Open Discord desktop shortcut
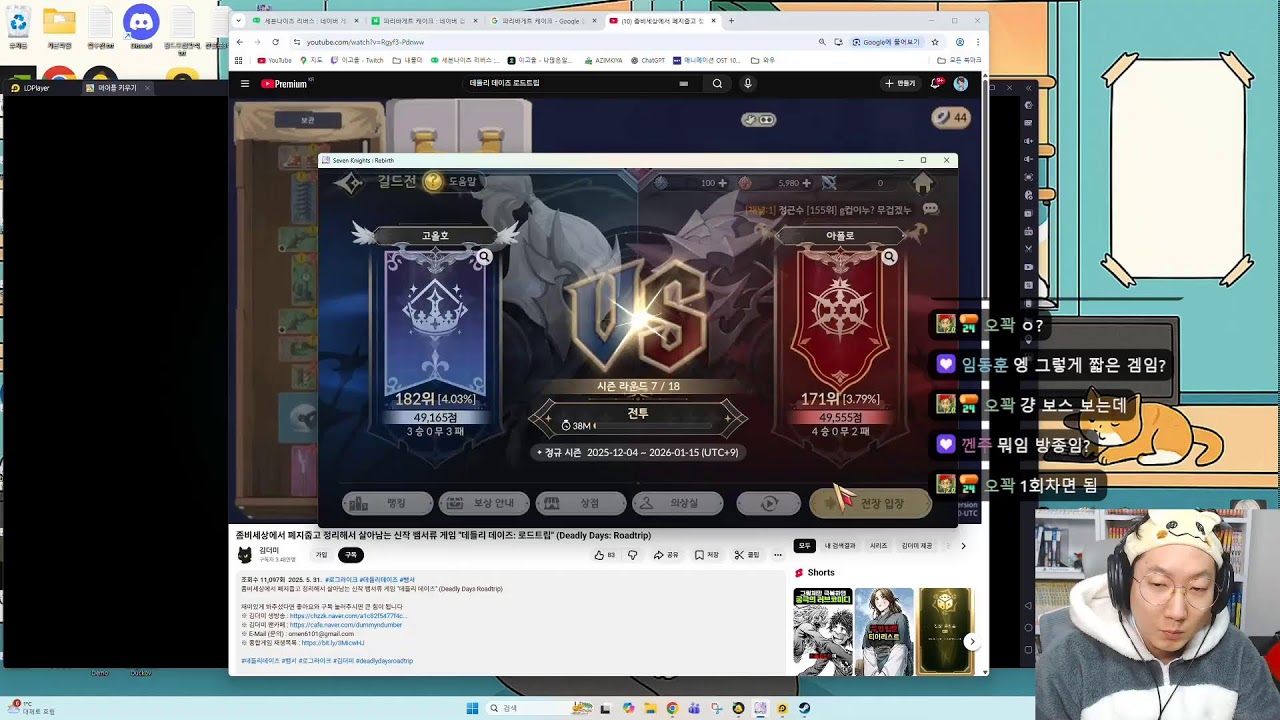The width and height of the screenshot is (1280, 720). 141,27
